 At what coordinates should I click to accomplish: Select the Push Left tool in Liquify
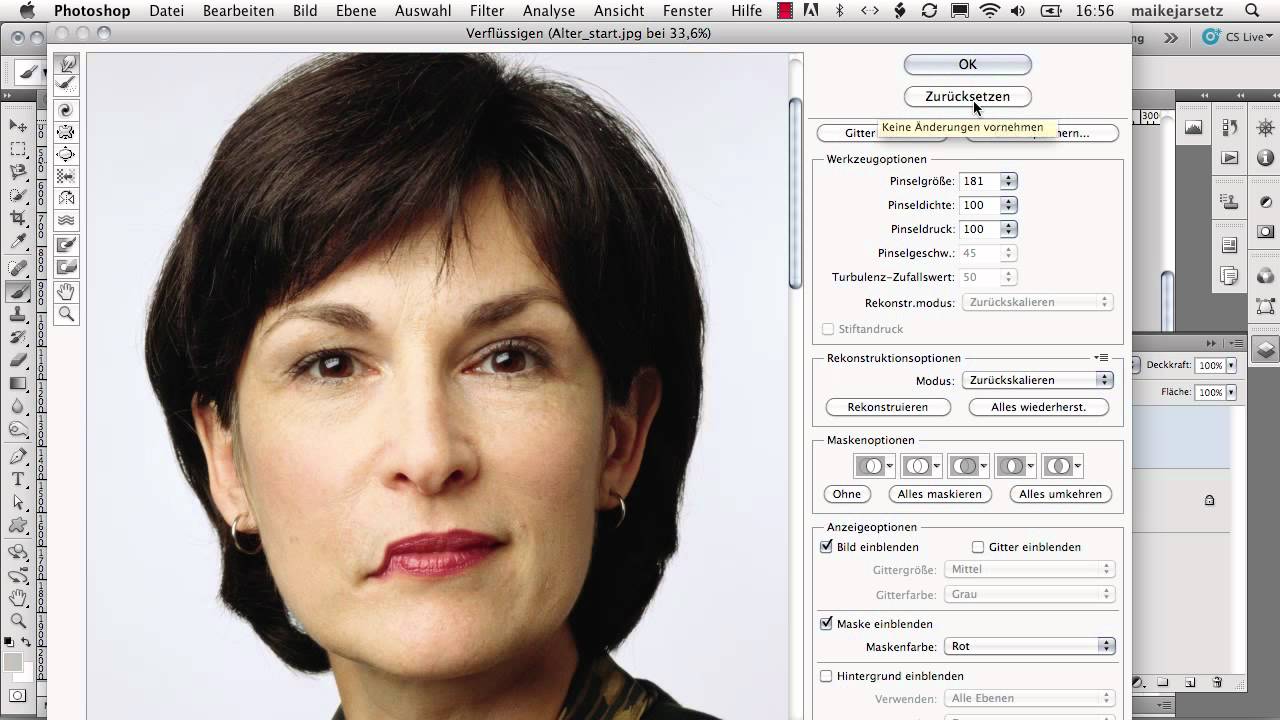point(67,176)
